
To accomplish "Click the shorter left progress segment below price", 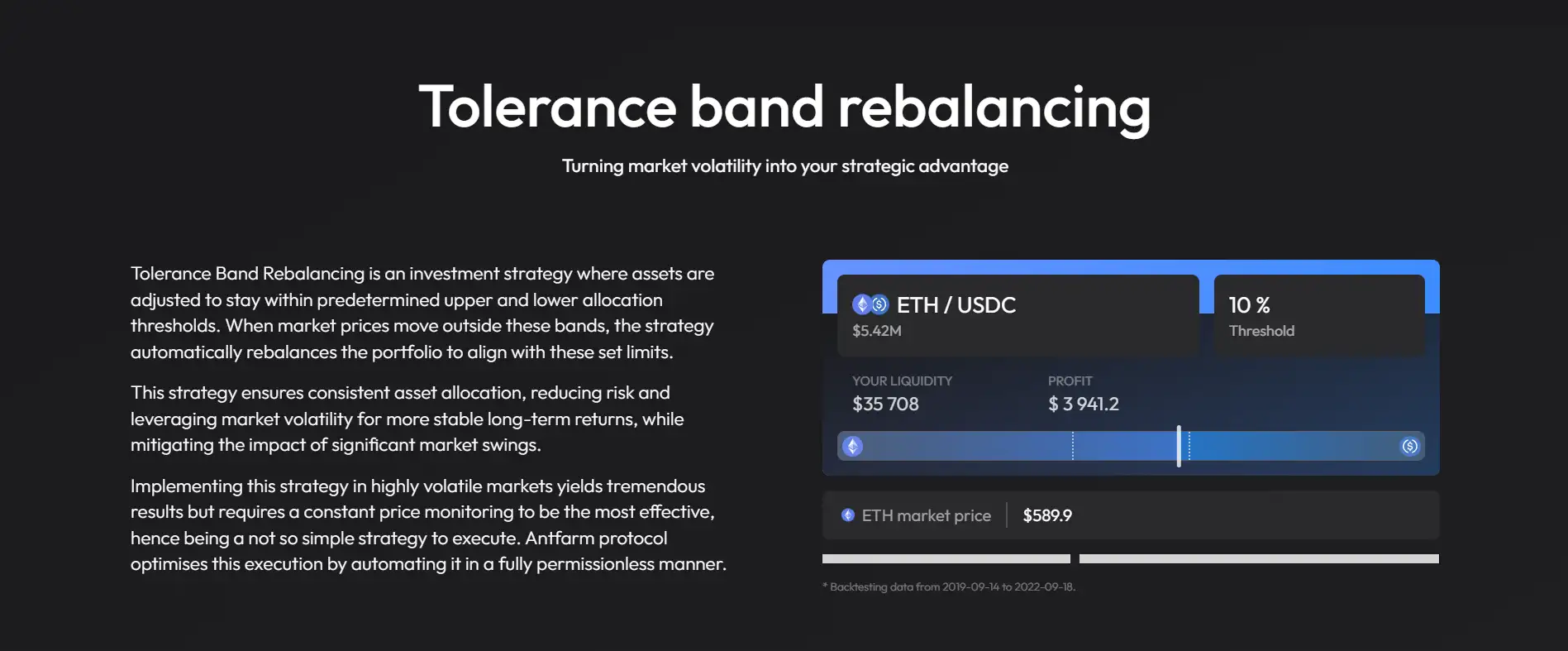I will tap(946, 559).
